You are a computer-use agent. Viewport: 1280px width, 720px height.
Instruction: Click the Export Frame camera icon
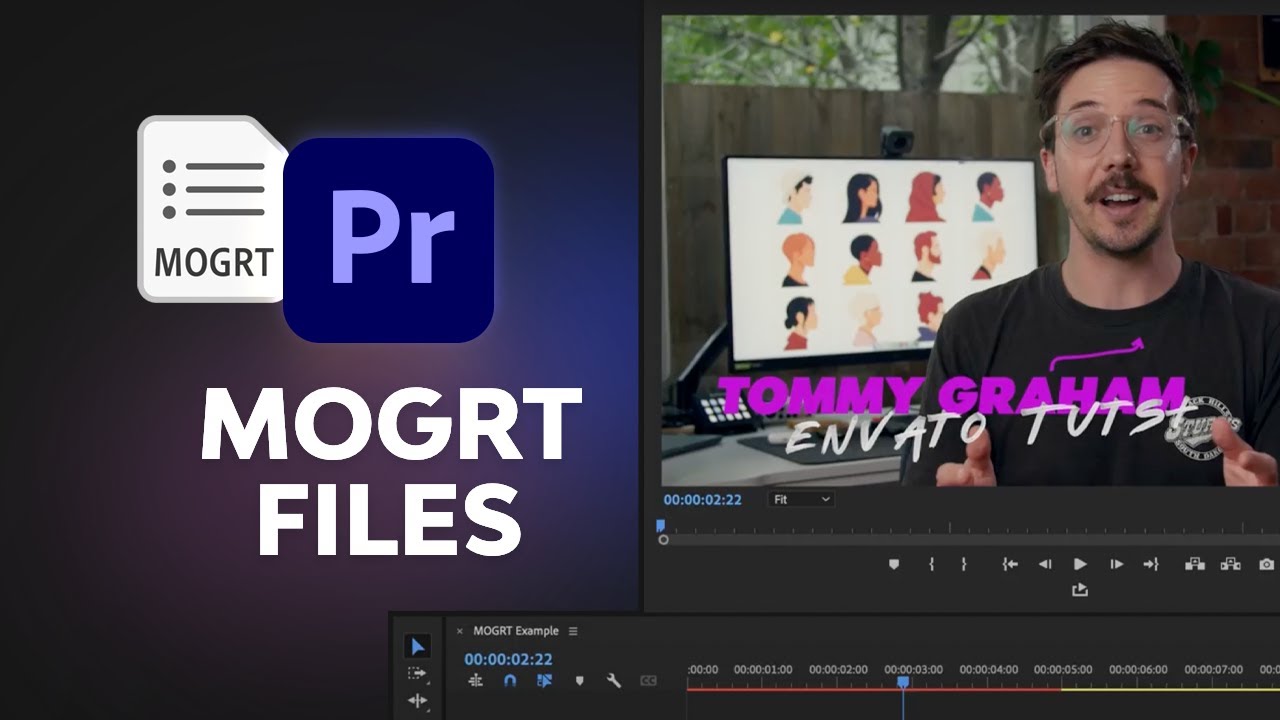[1267, 564]
